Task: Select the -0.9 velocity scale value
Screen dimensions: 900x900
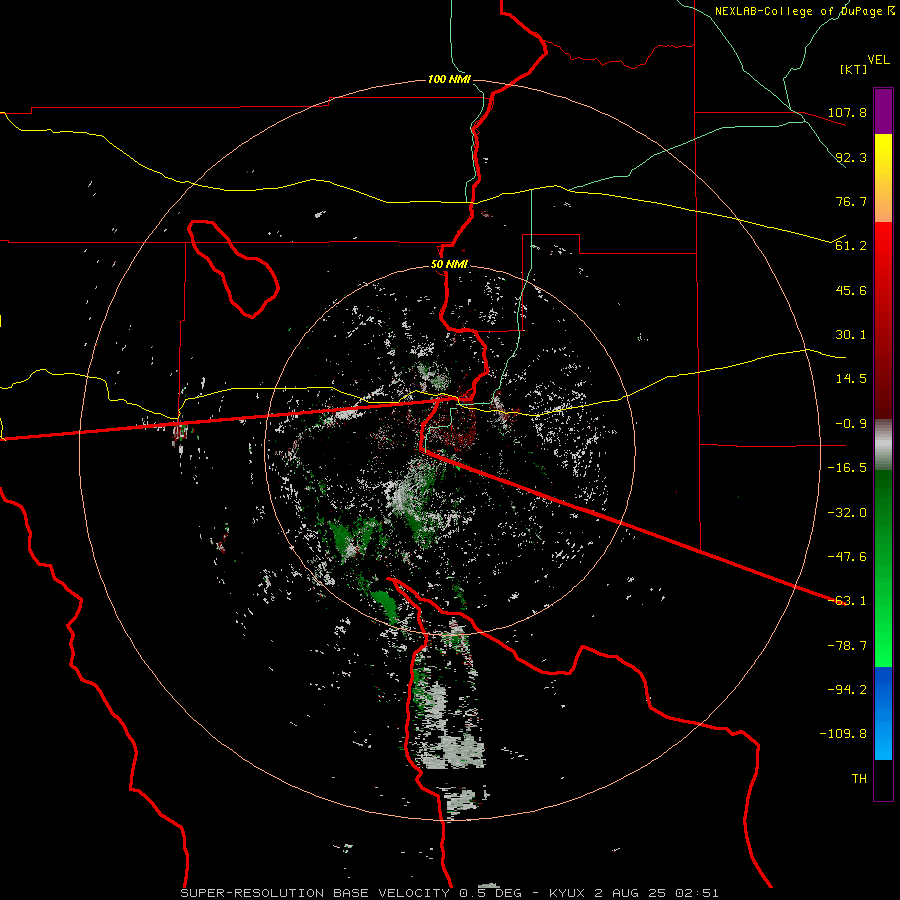Action: [851, 424]
